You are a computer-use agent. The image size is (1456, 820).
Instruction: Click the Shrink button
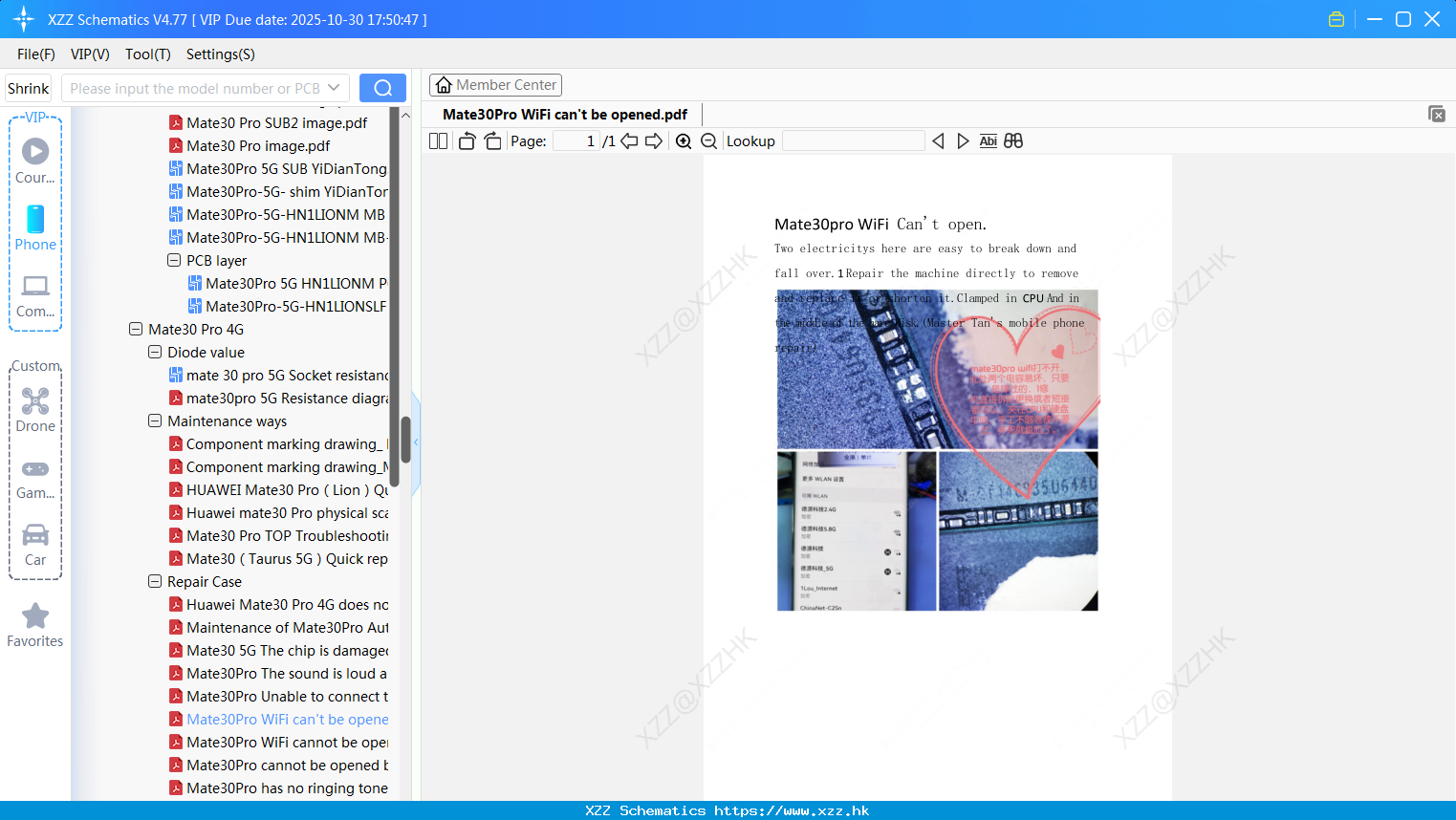[x=28, y=88]
